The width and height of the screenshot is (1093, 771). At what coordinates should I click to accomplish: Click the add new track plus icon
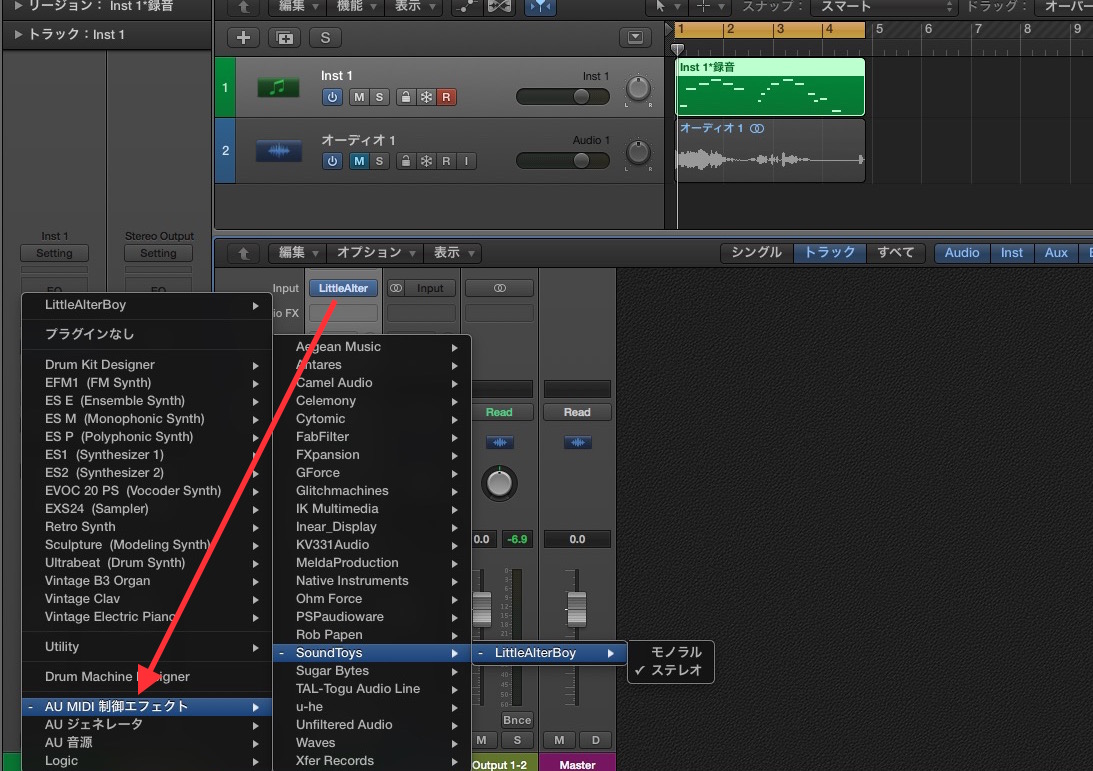[243, 38]
